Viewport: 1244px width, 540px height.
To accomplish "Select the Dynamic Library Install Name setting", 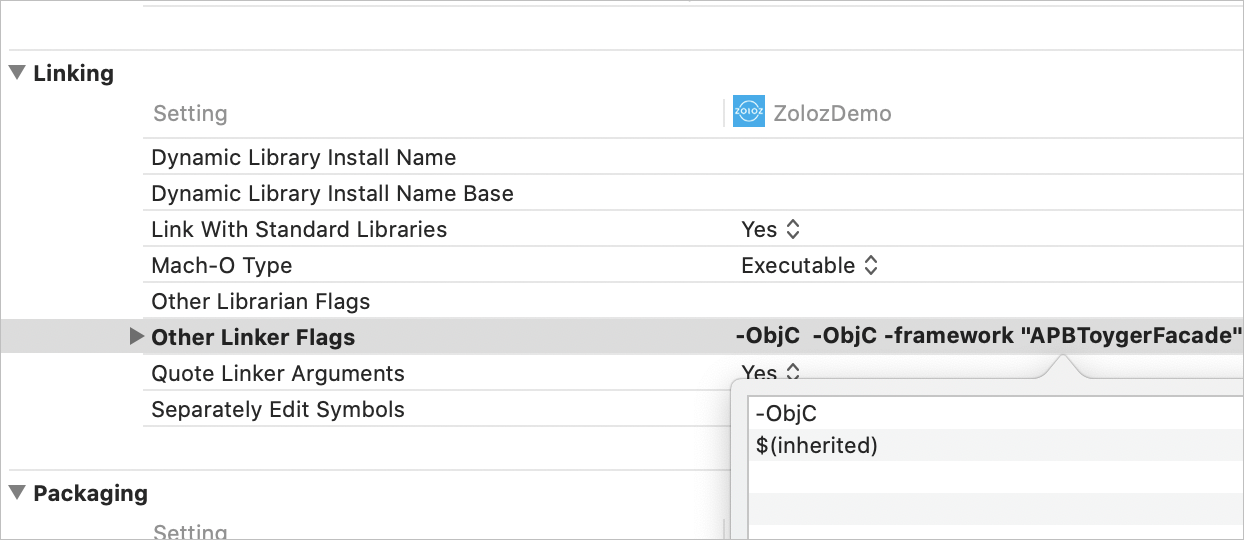I will point(303,157).
